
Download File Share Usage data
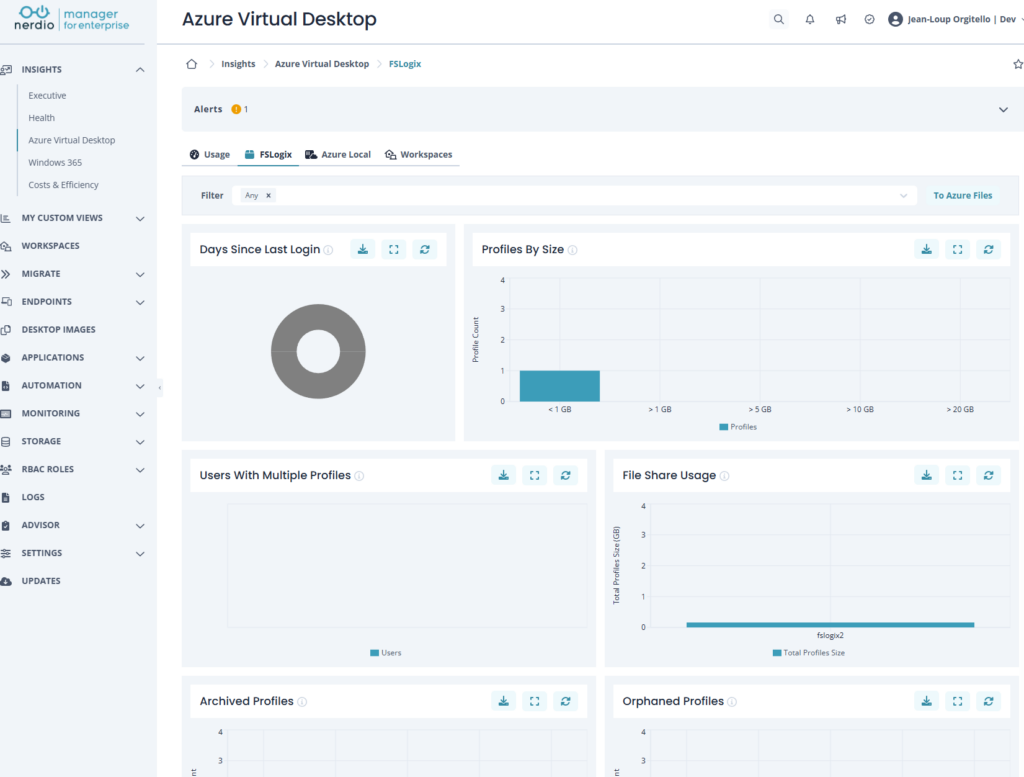(x=926, y=475)
